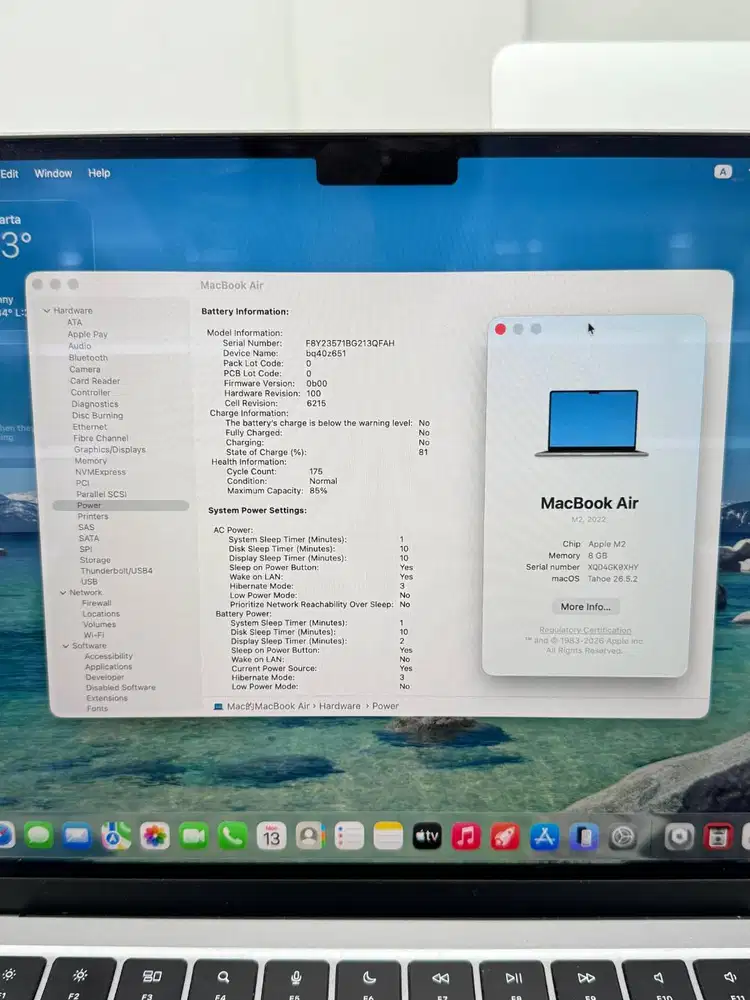The image size is (750, 1000).
Task: Select ATA in the sidebar
Action: coord(75,322)
